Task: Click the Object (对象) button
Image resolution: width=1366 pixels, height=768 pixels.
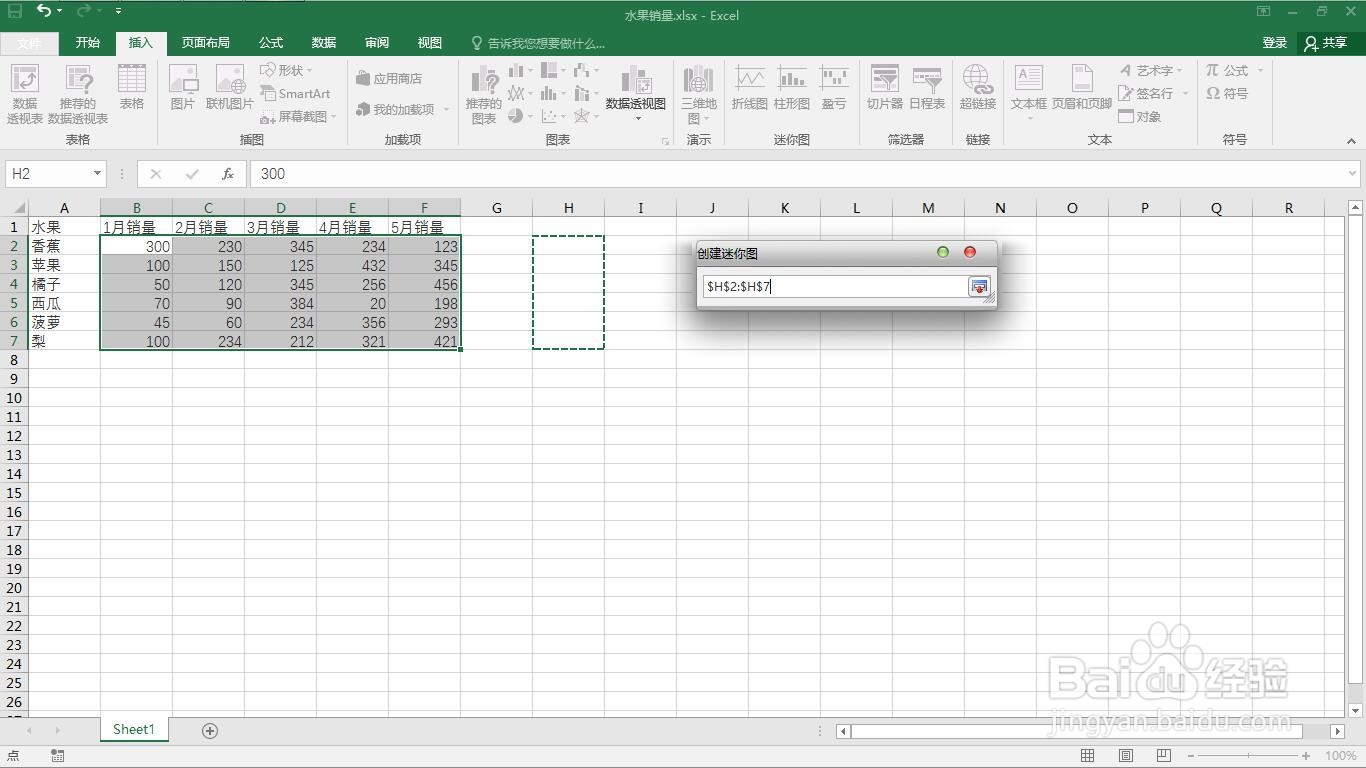Action: click(x=1139, y=116)
